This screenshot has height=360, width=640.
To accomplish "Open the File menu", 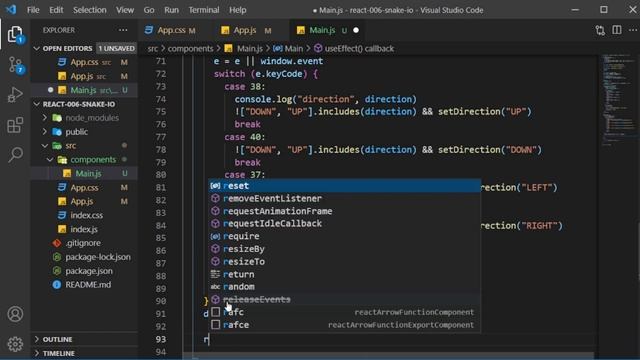I will coord(33,10).
